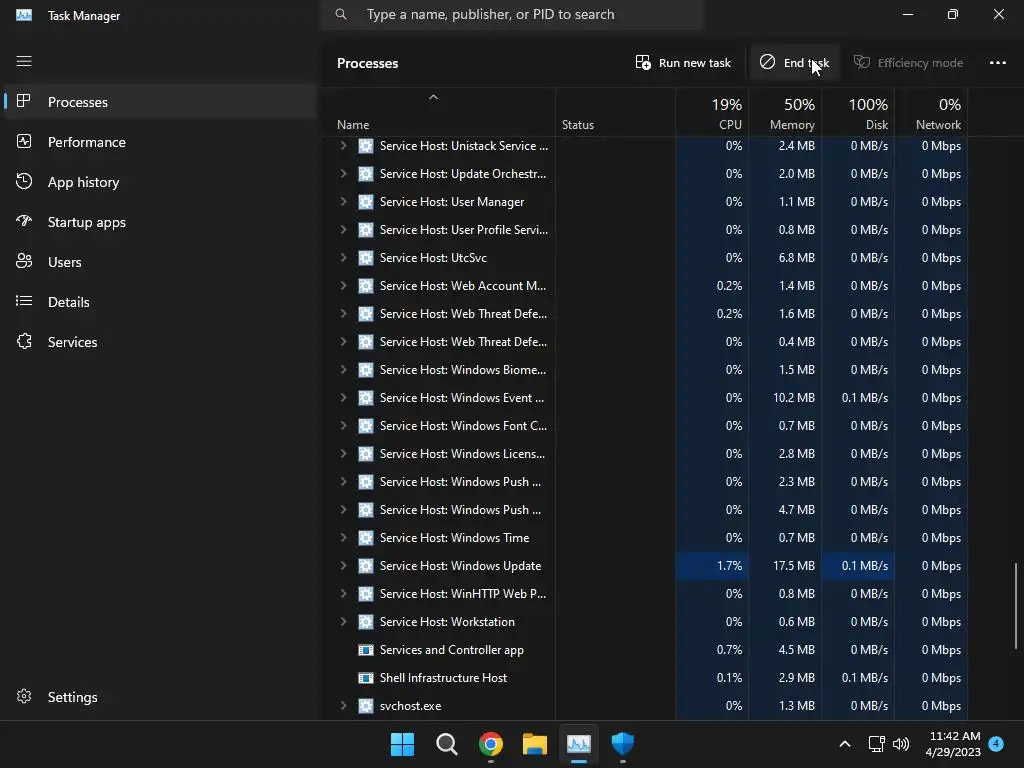
Task: Click the Run new task icon
Action: pyautogui.click(x=643, y=62)
